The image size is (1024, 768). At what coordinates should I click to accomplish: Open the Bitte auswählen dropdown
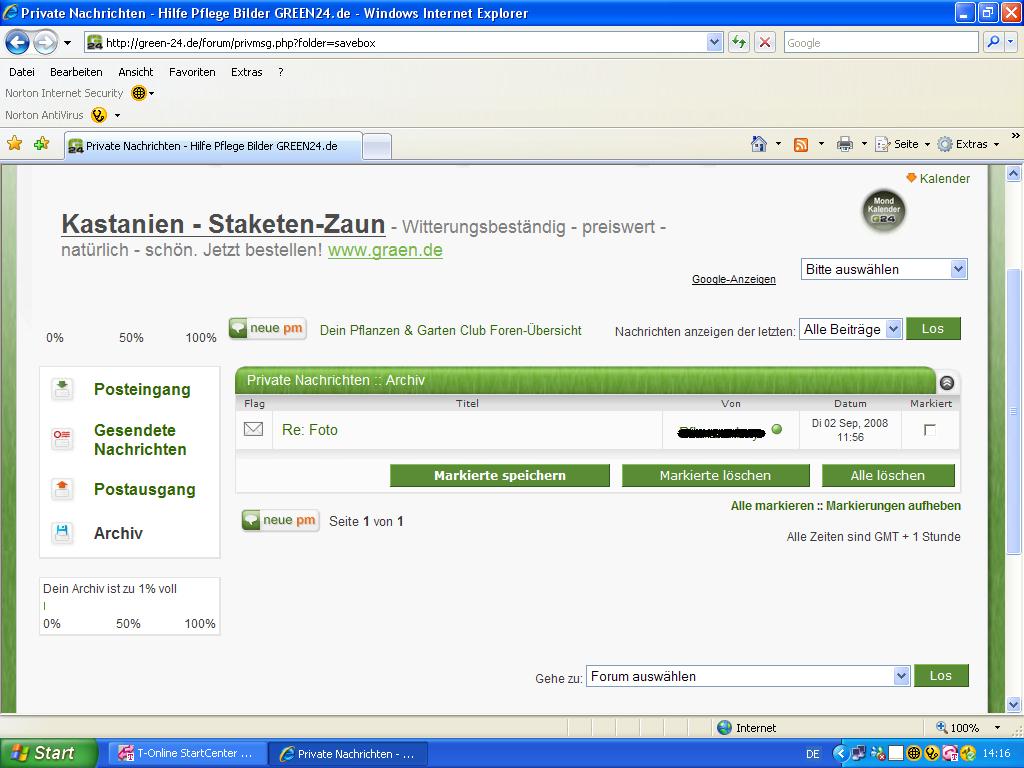(884, 269)
